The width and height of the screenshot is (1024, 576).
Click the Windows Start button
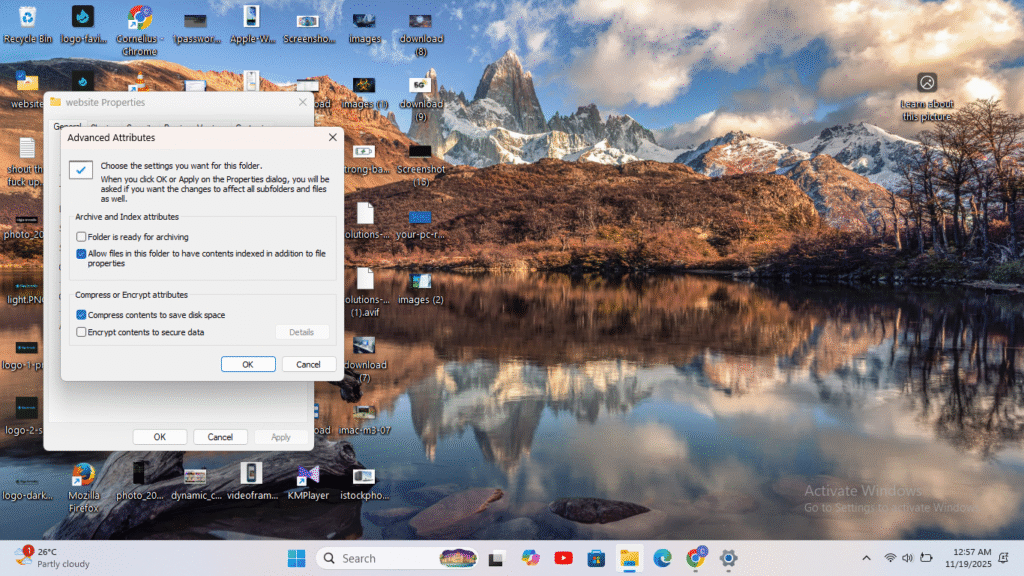(x=297, y=558)
